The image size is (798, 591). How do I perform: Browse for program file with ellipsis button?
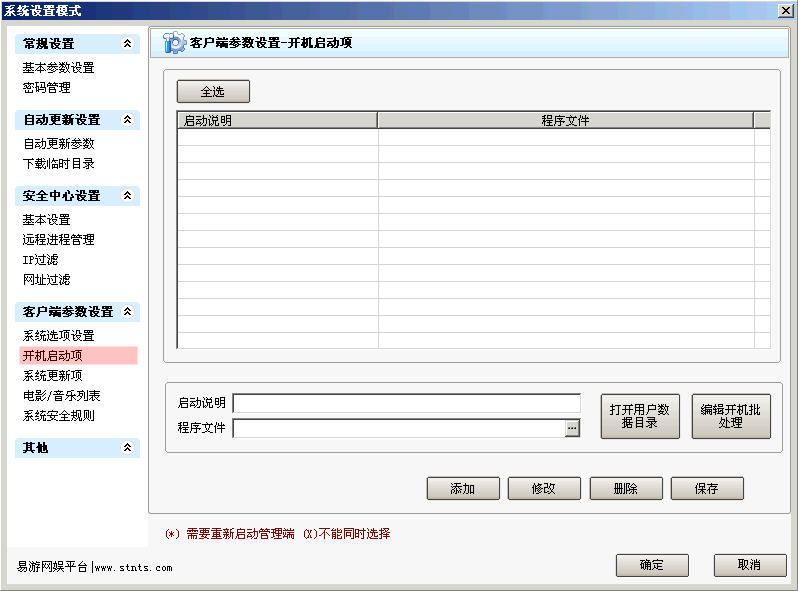pyautogui.click(x=572, y=428)
